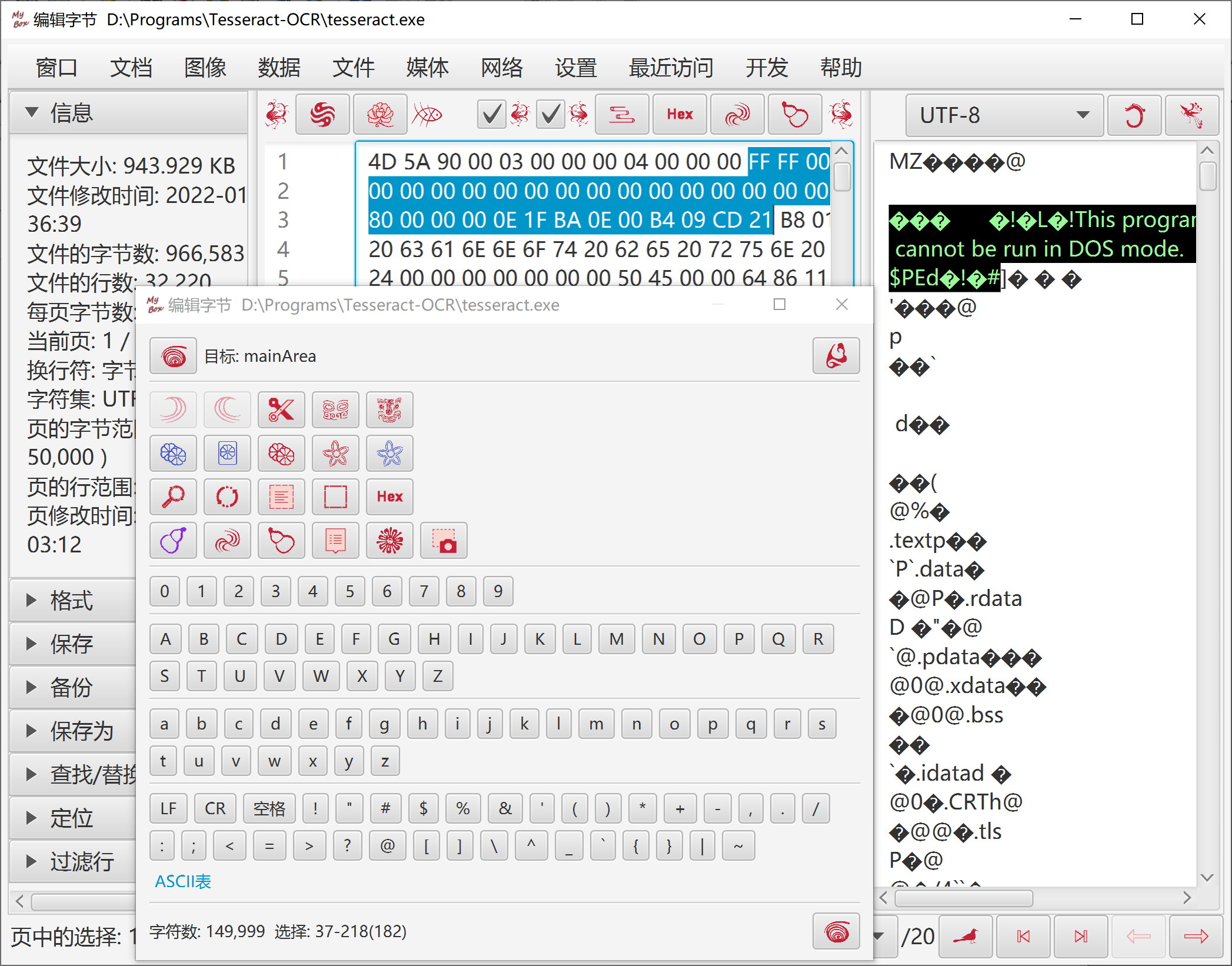Click the fish icon in main toolbar
This screenshot has width=1232, height=966.
tap(428, 114)
